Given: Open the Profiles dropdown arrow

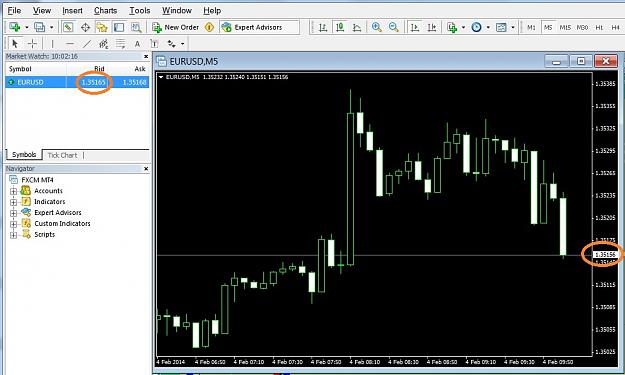Looking at the screenshot, I should point(51,27).
